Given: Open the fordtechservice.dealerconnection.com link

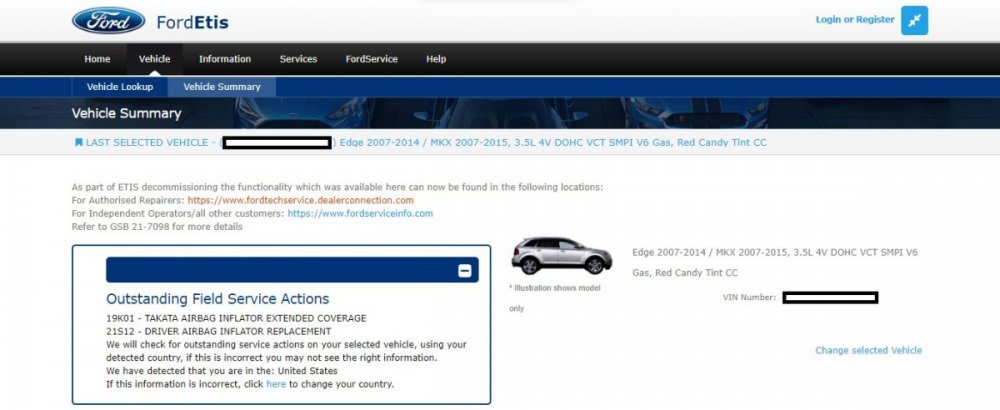Looking at the screenshot, I should click(307, 200).
